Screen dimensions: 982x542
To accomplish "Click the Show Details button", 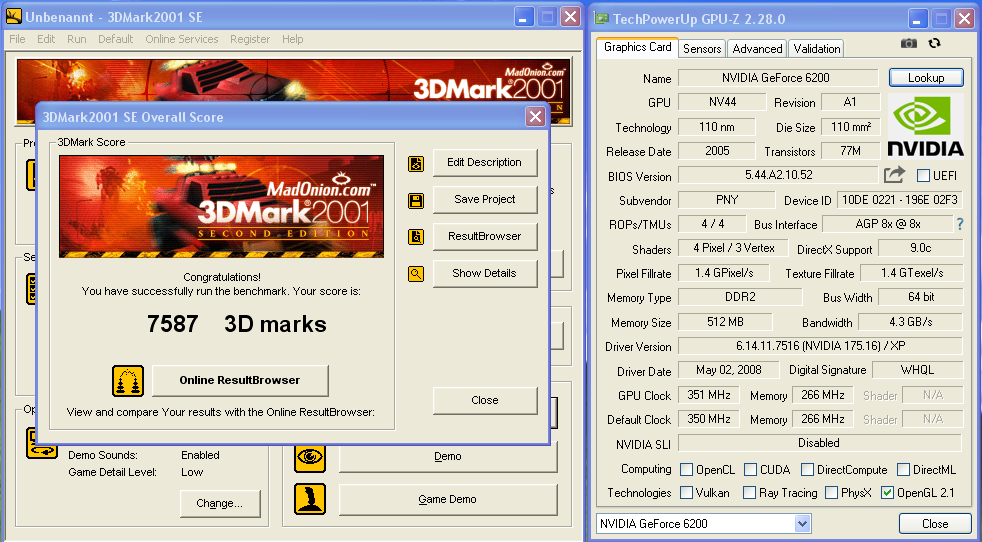I will pyautogui.click(x=485, y=273).
